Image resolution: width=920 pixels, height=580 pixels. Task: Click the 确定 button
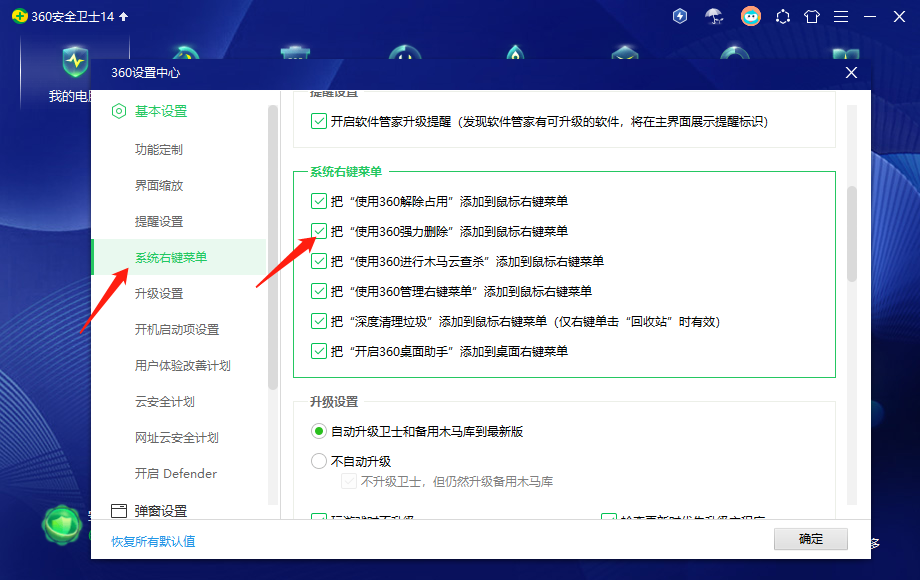pyautogui.click(x=811, y=539)
